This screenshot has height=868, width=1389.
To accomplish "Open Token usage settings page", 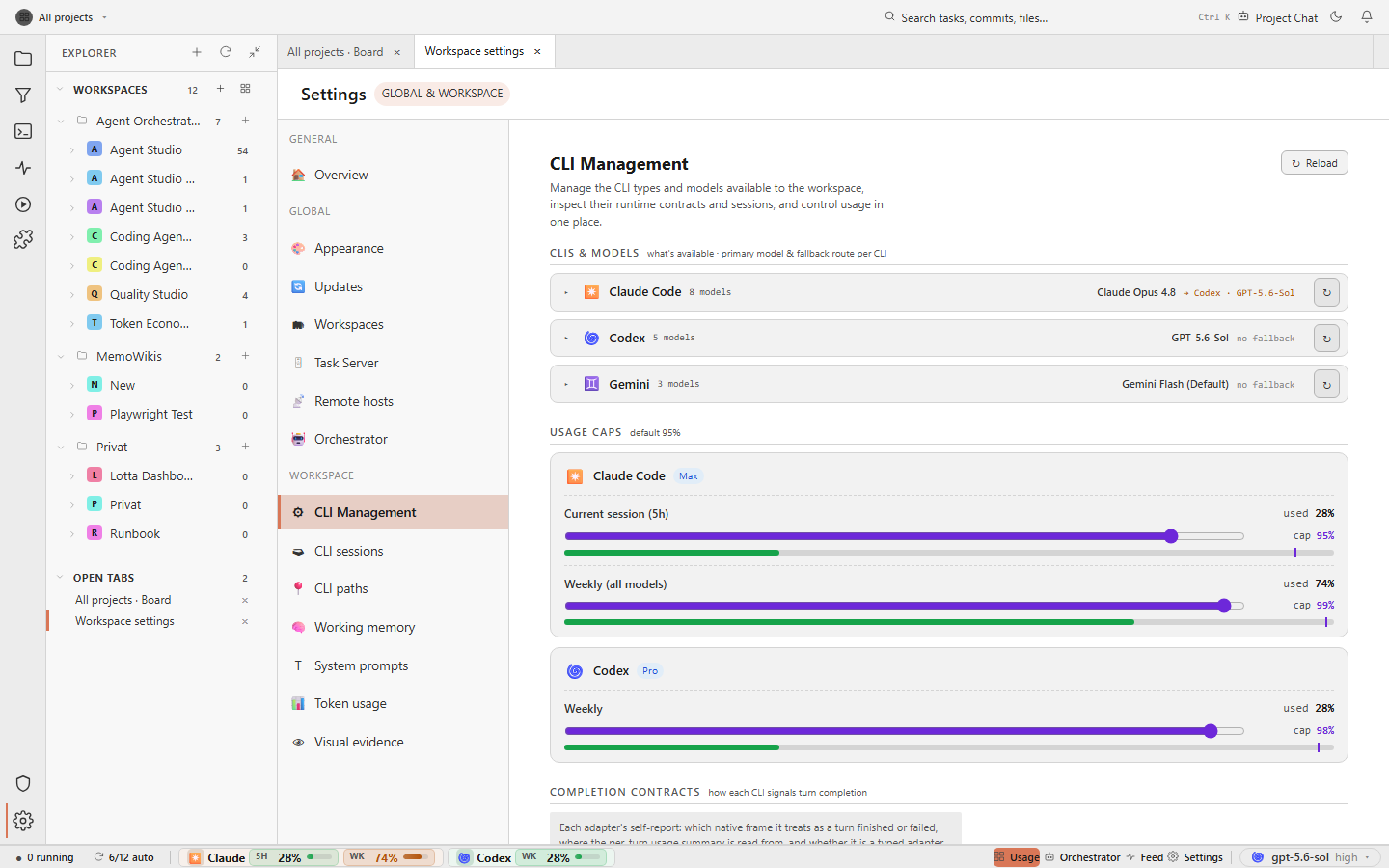I will (x=394, y=703).
